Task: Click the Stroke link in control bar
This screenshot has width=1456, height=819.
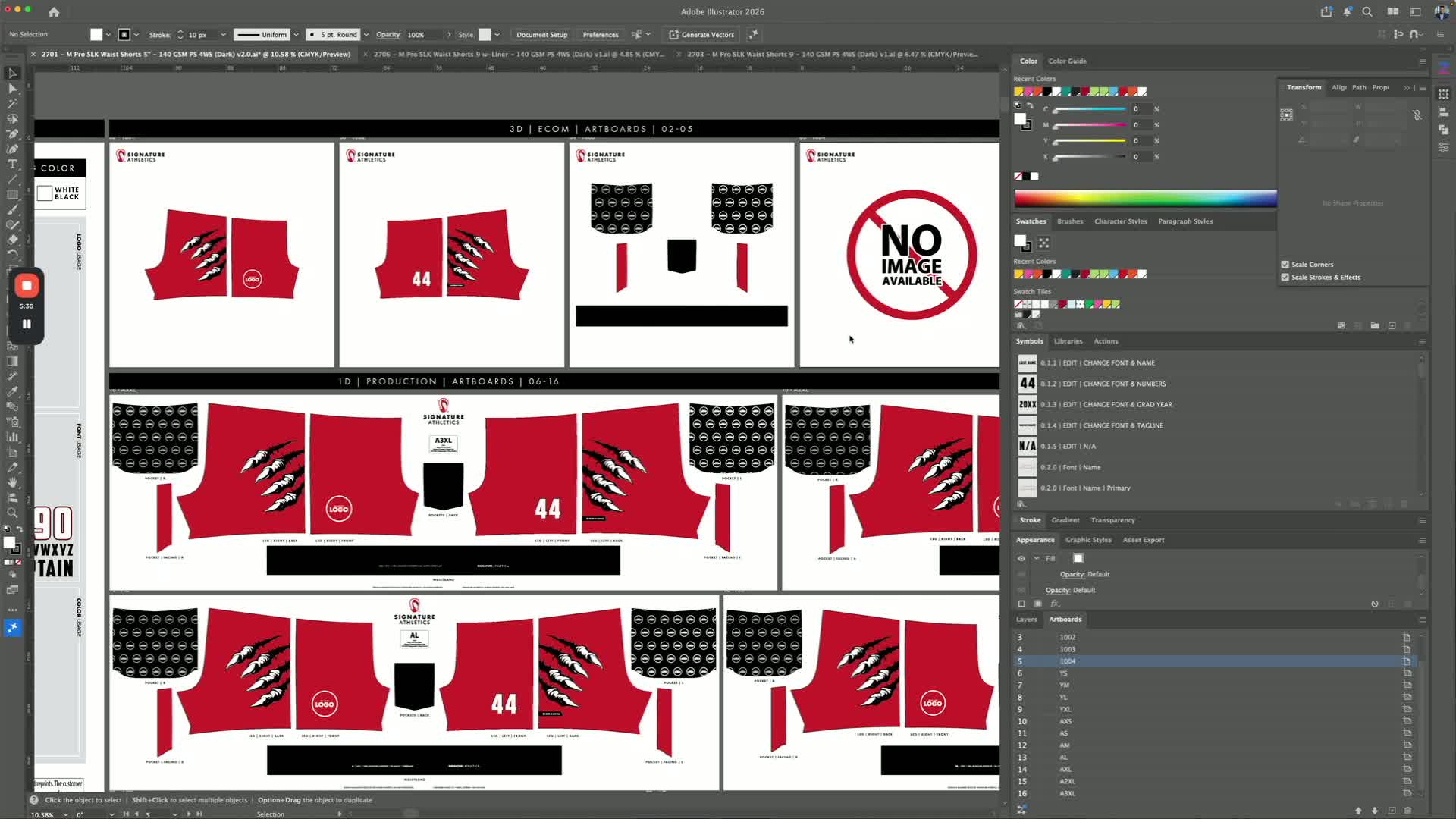Action: [x=160, y=35]
